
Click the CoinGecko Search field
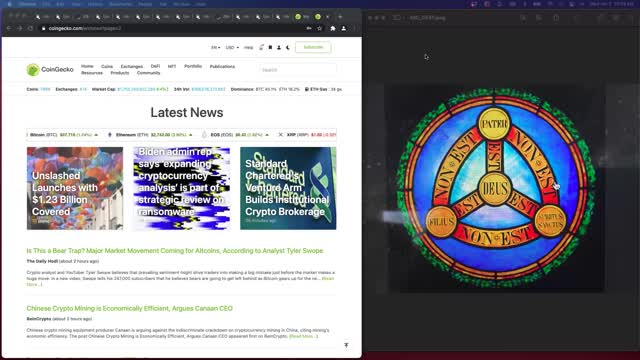coord(298,70)
